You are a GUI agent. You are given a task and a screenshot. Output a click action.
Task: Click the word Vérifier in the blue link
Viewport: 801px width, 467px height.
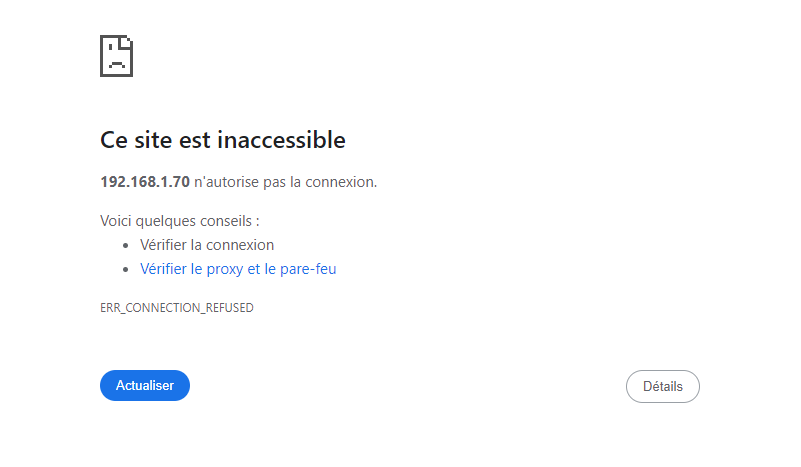click(163, 269)
